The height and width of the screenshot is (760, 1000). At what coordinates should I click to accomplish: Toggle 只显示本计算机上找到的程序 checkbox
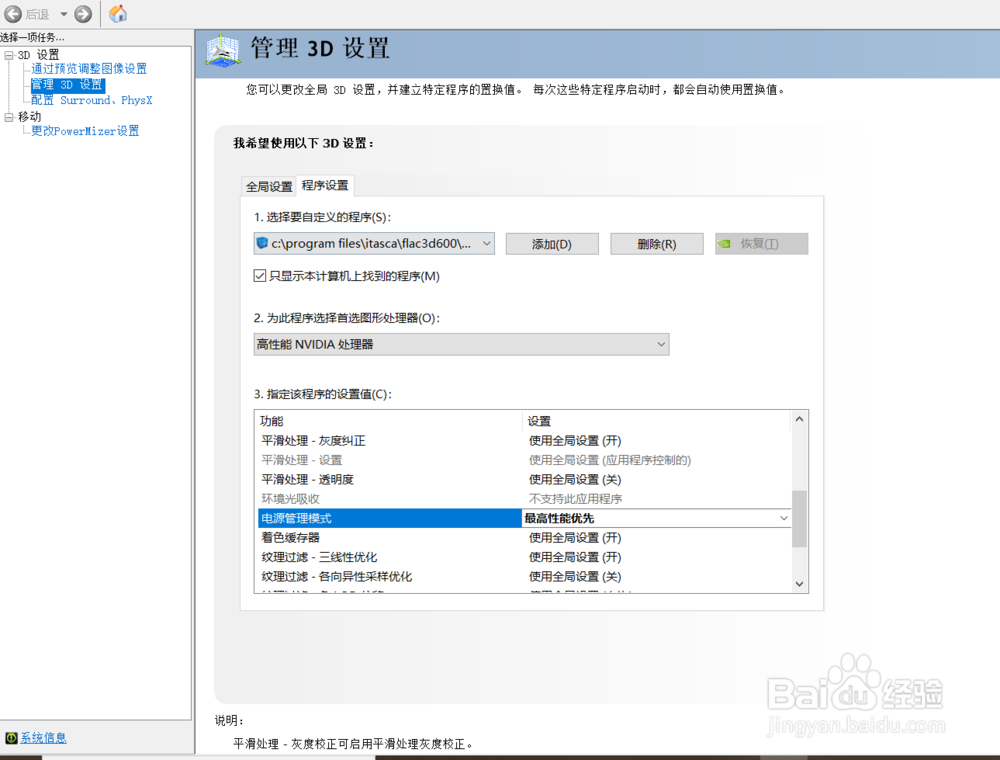coord(260,275)
